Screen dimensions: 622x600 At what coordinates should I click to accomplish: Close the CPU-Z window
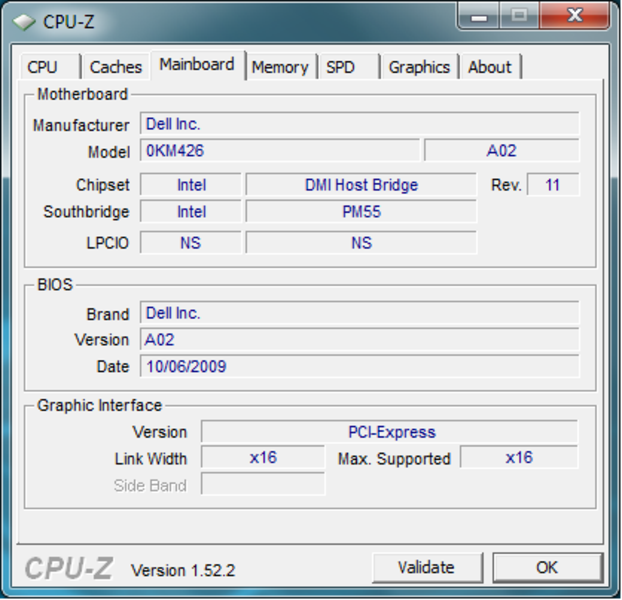coord(574,16)
